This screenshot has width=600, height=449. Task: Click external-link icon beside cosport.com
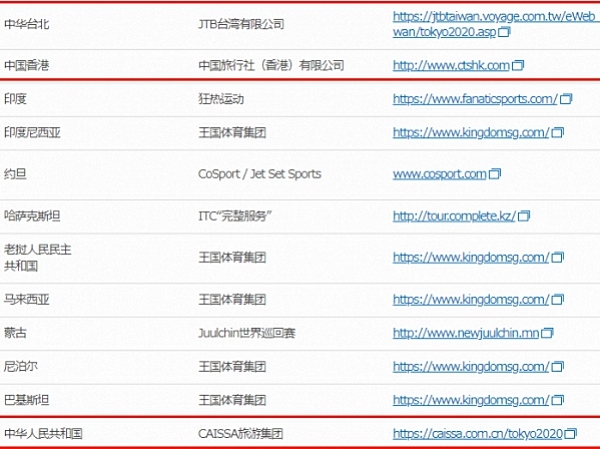point(495,174)
